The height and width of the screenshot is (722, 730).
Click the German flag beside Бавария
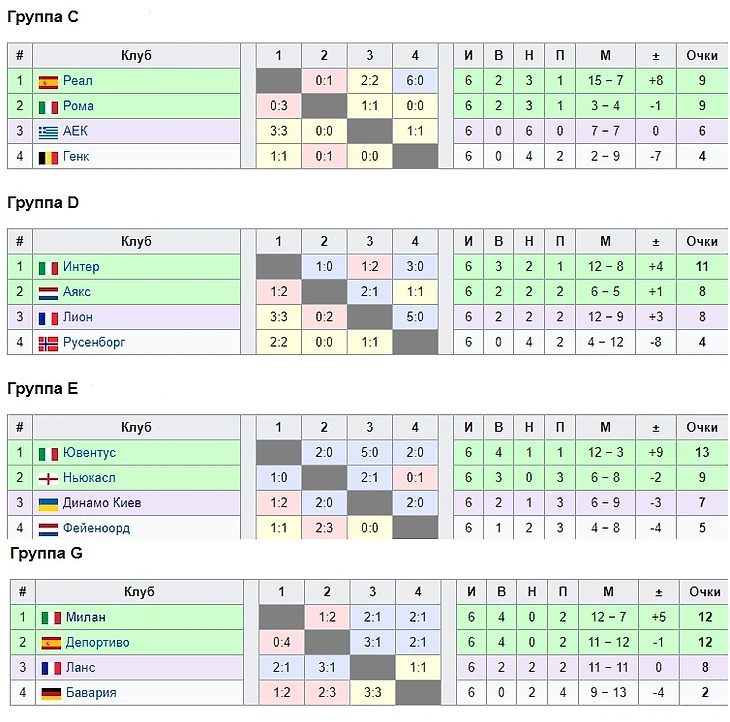[x=51, y=693]
